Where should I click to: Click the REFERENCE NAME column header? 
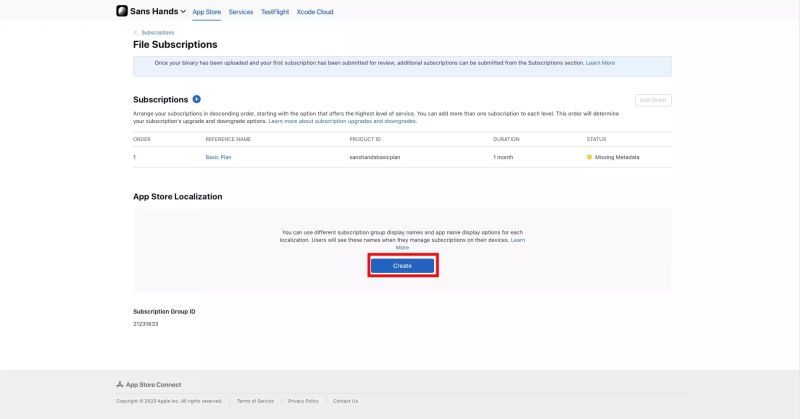click(228, 139)
